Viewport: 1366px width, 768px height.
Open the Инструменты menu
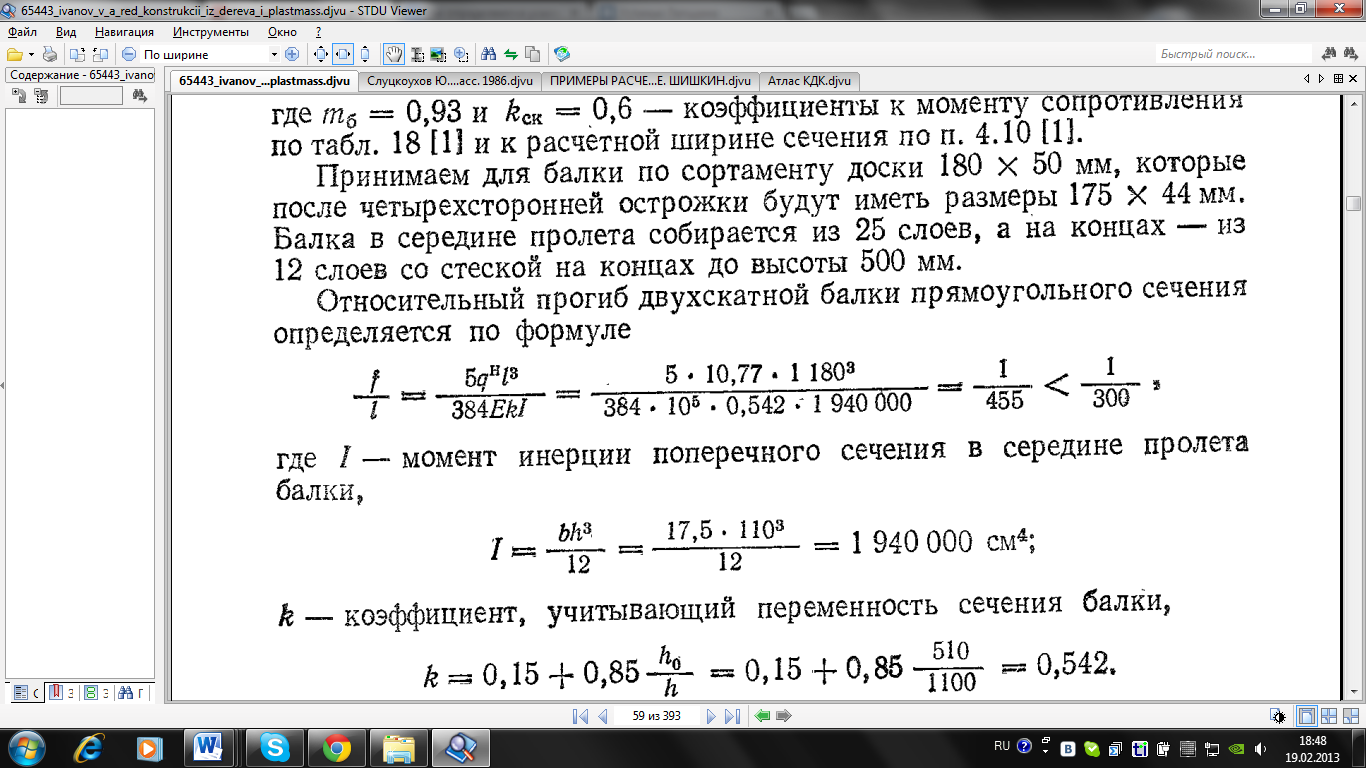point(211,32)
